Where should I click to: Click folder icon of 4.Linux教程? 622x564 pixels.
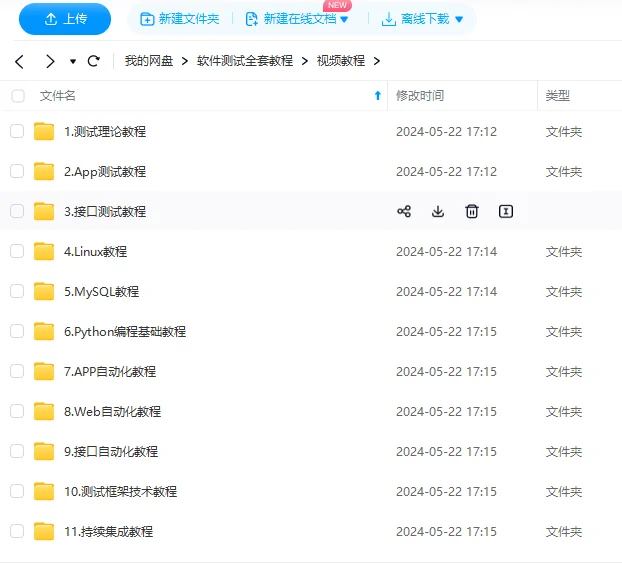coord(44,251)
